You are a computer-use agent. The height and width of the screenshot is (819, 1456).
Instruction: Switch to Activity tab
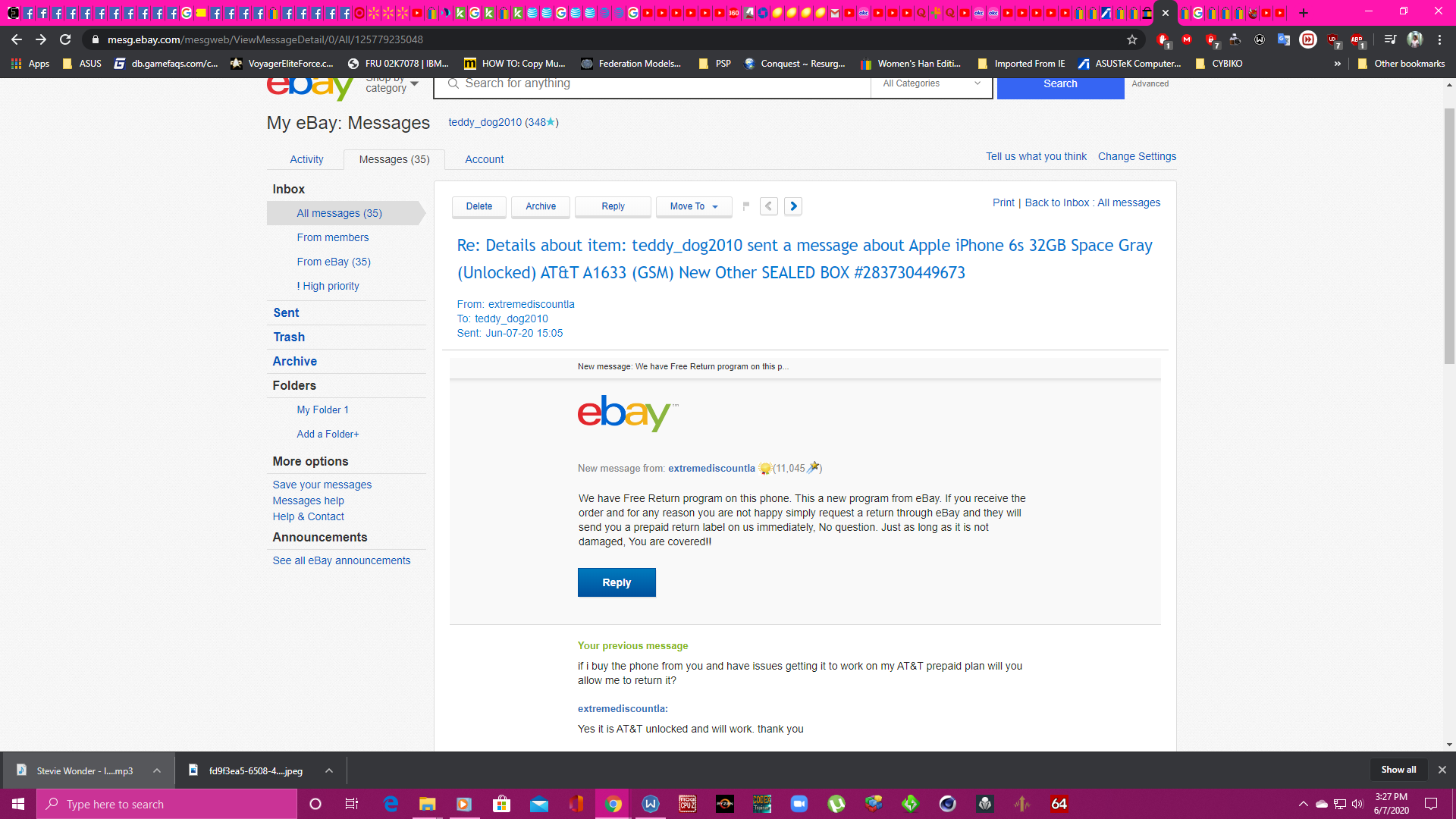pos(306,159)
